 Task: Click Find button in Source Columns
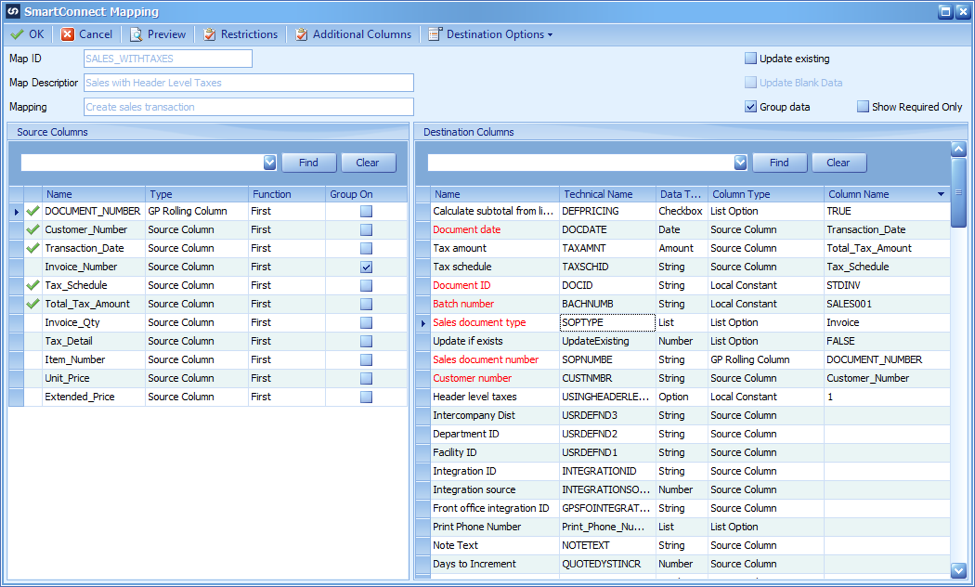point(308,162)
